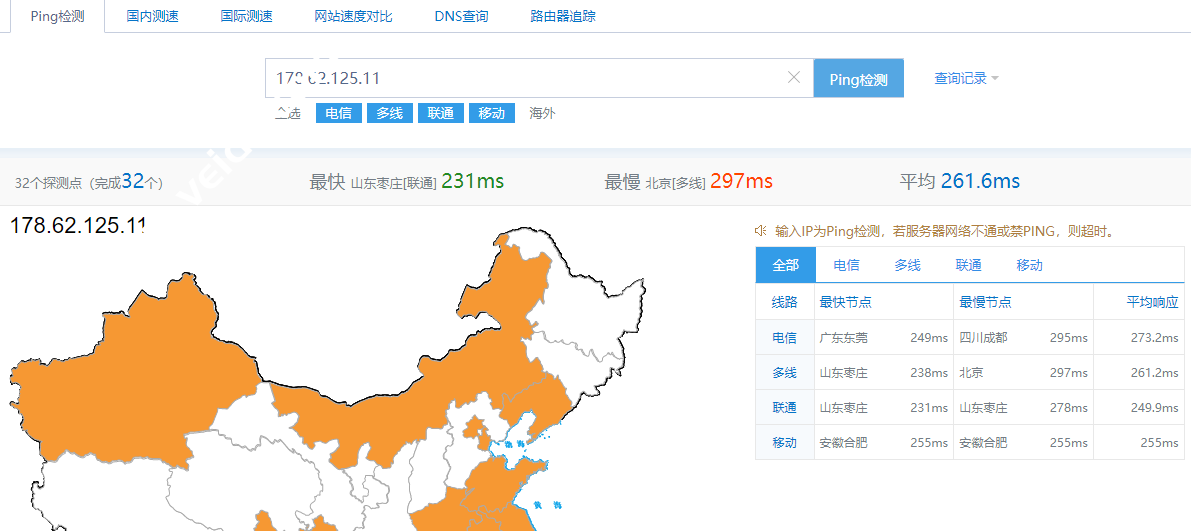Click the 联通 row label in table

click(785, 407)
